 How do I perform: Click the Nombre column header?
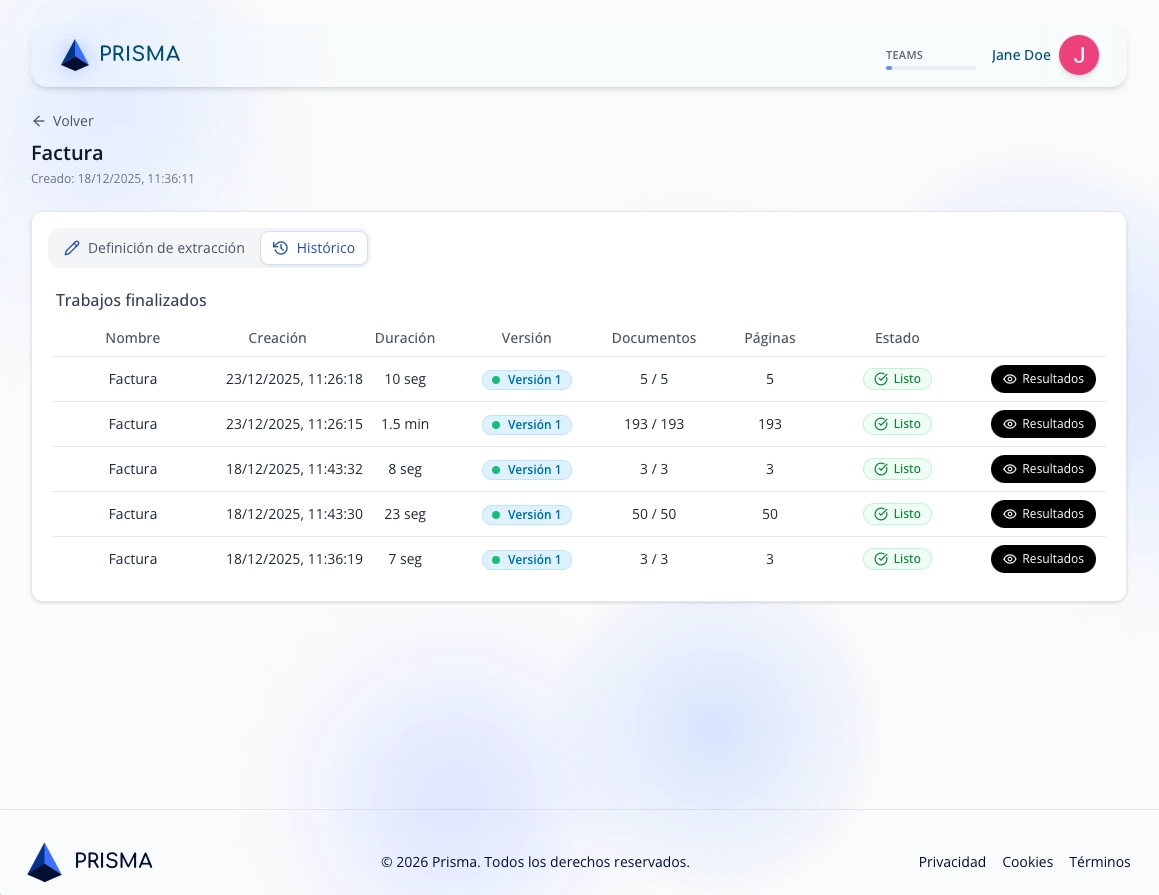pos(133,338)
